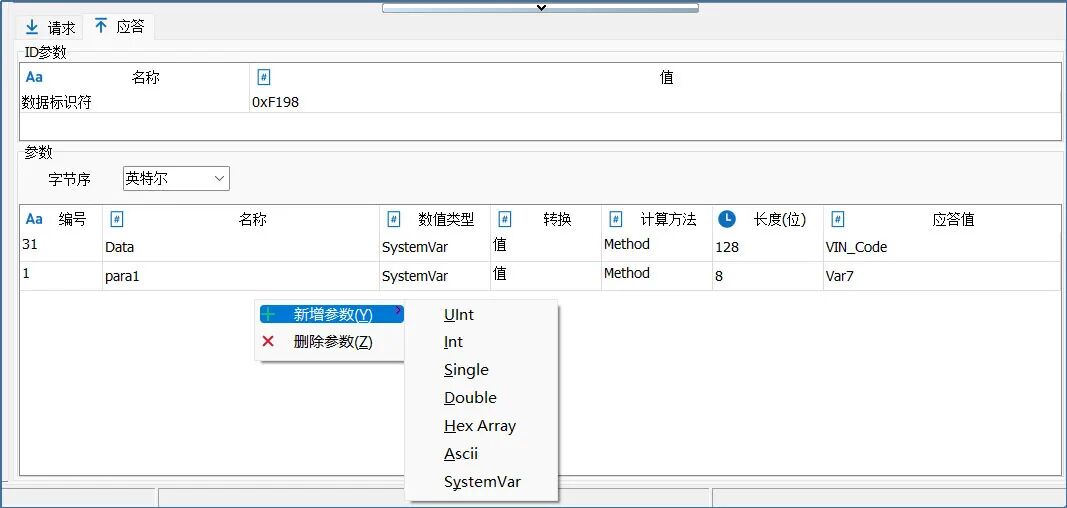Click the 值 conversion cell in Data row

(546, 247)
